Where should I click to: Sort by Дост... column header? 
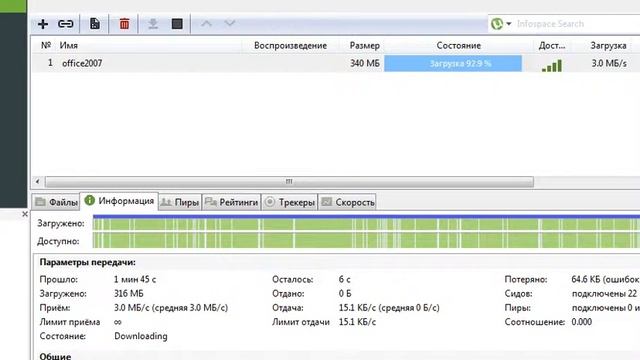click(552, 46)
